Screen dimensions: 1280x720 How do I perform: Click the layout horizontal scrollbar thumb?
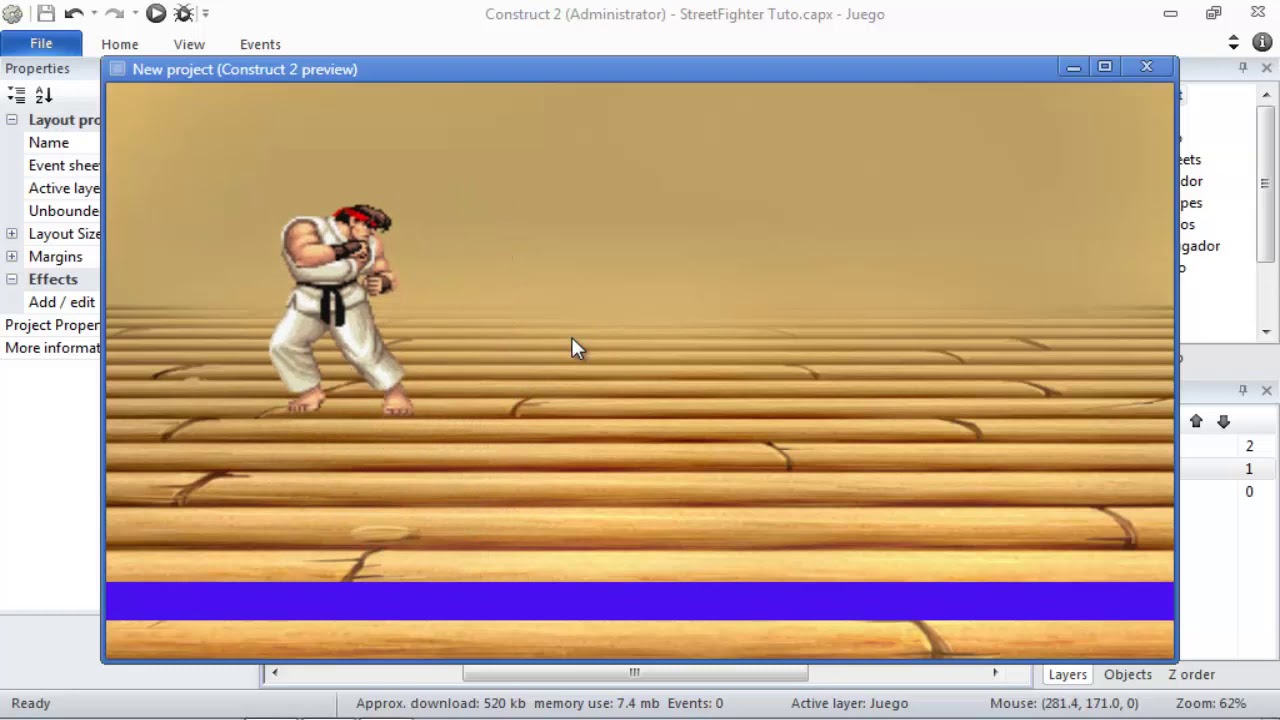(x=634, y=673)
